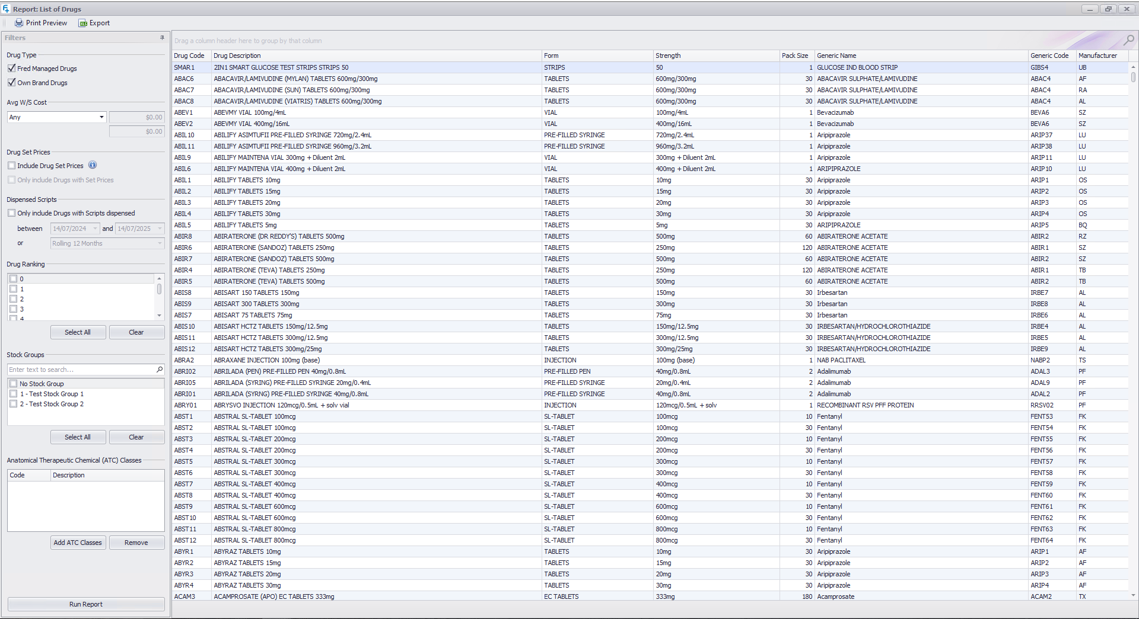1141x620 pixels.
Task: Sort by Strength column header
Action: coord(716,55)
